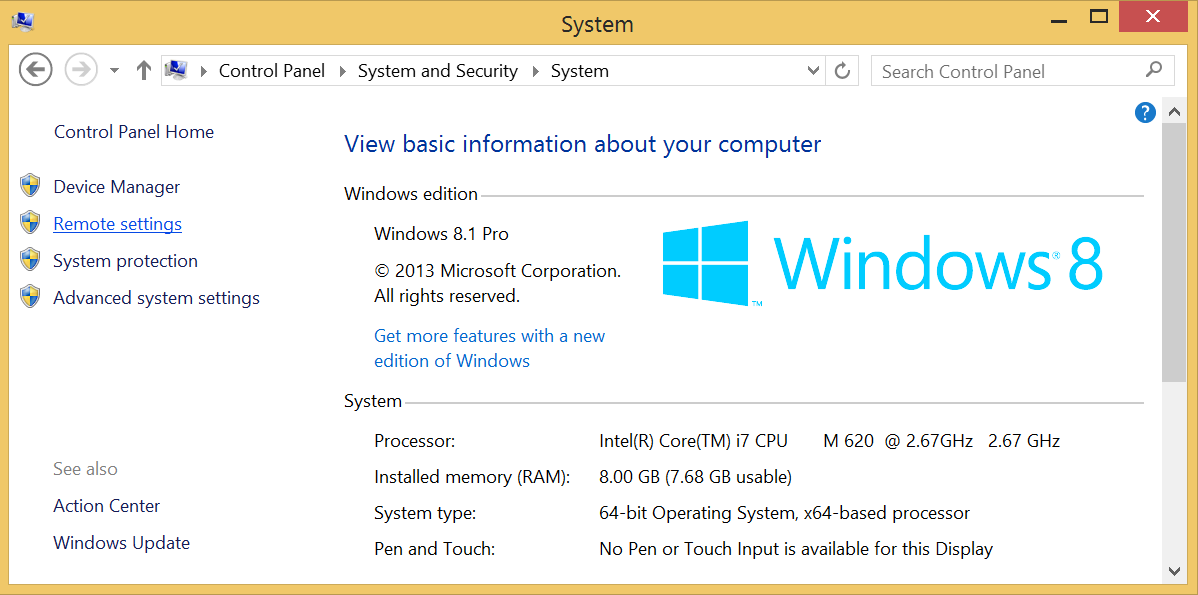Screen dimensions: 1198x595
Task: Expand the arrow after System and Security
Action: point(535,71)
